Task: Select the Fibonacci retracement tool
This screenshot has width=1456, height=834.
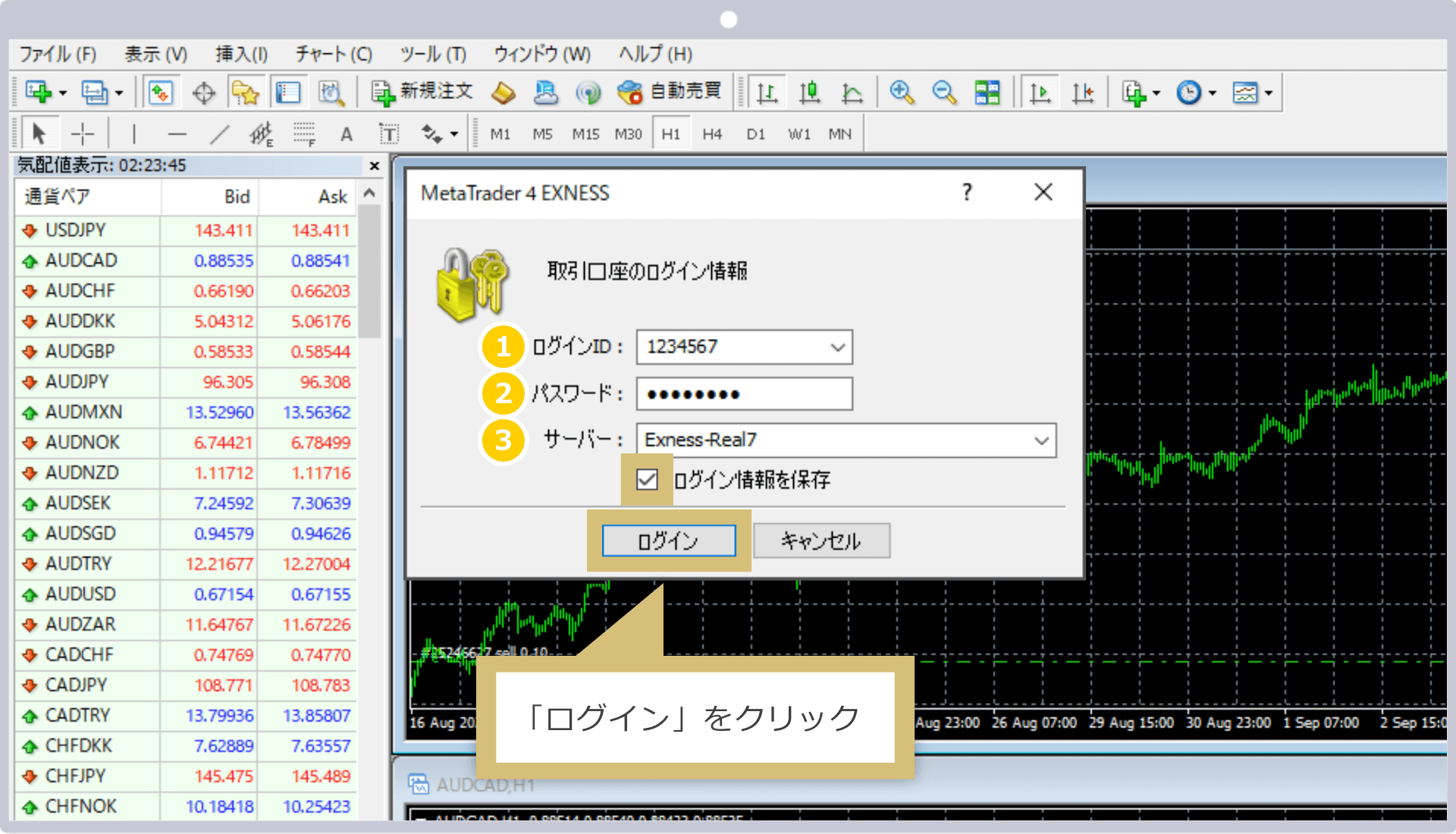Action: [304, 134]
